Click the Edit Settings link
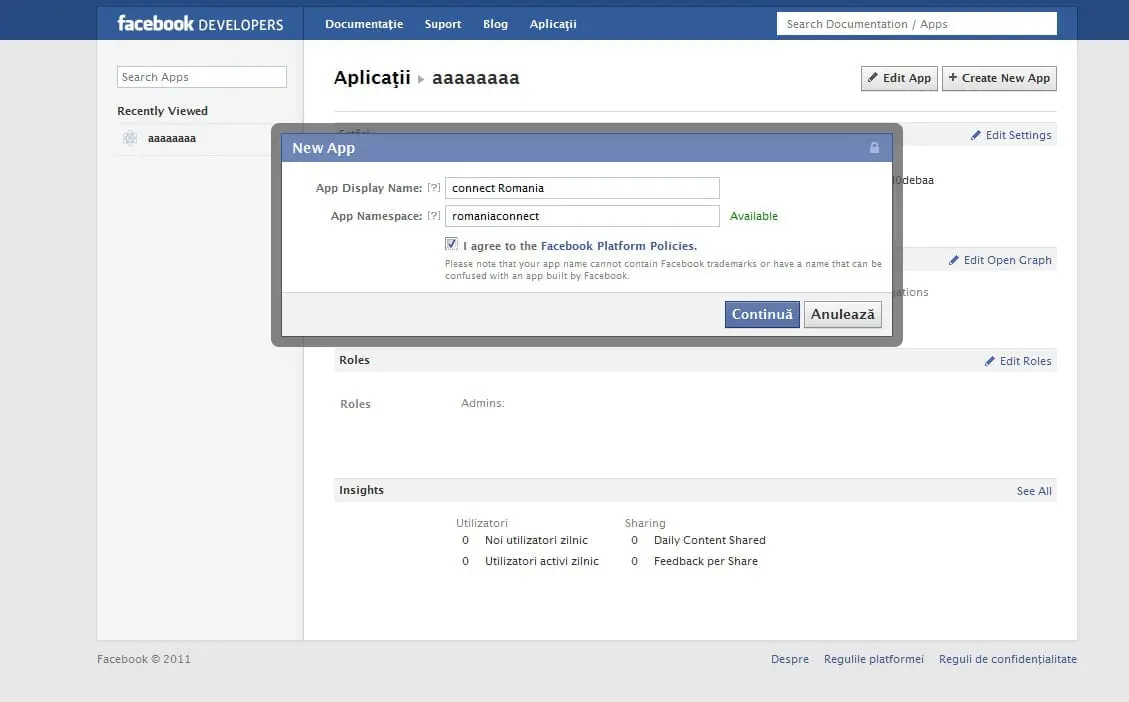The width and height of the screenshot is (1129, 702). click(1018, 135)
